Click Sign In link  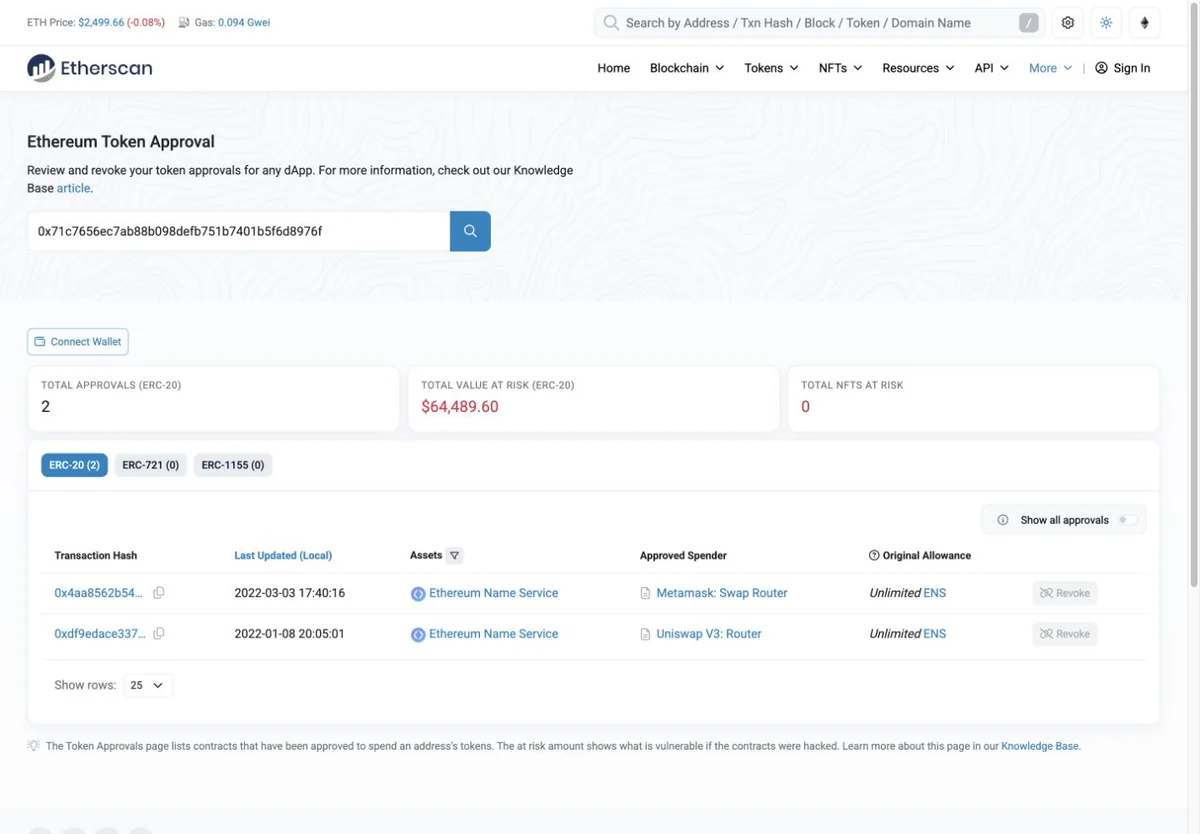click(1132, 68)
